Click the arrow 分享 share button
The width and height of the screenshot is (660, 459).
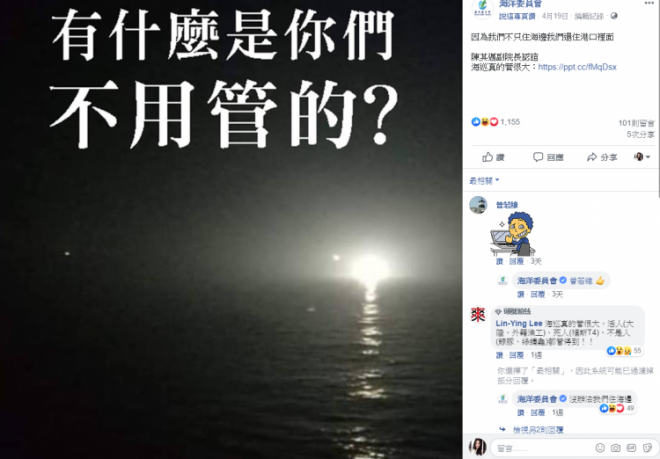tap(602, 157)
